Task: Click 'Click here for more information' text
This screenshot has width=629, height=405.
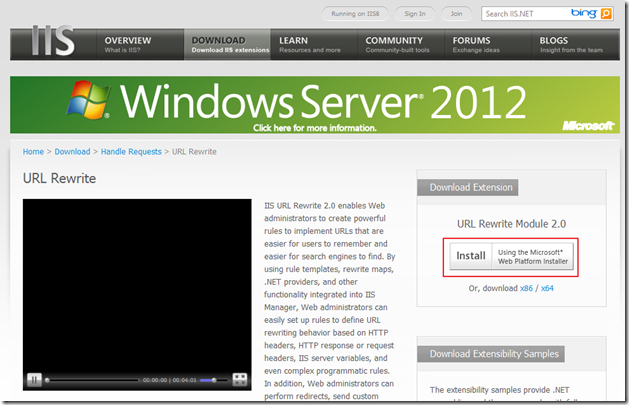Action: (315, 128)
